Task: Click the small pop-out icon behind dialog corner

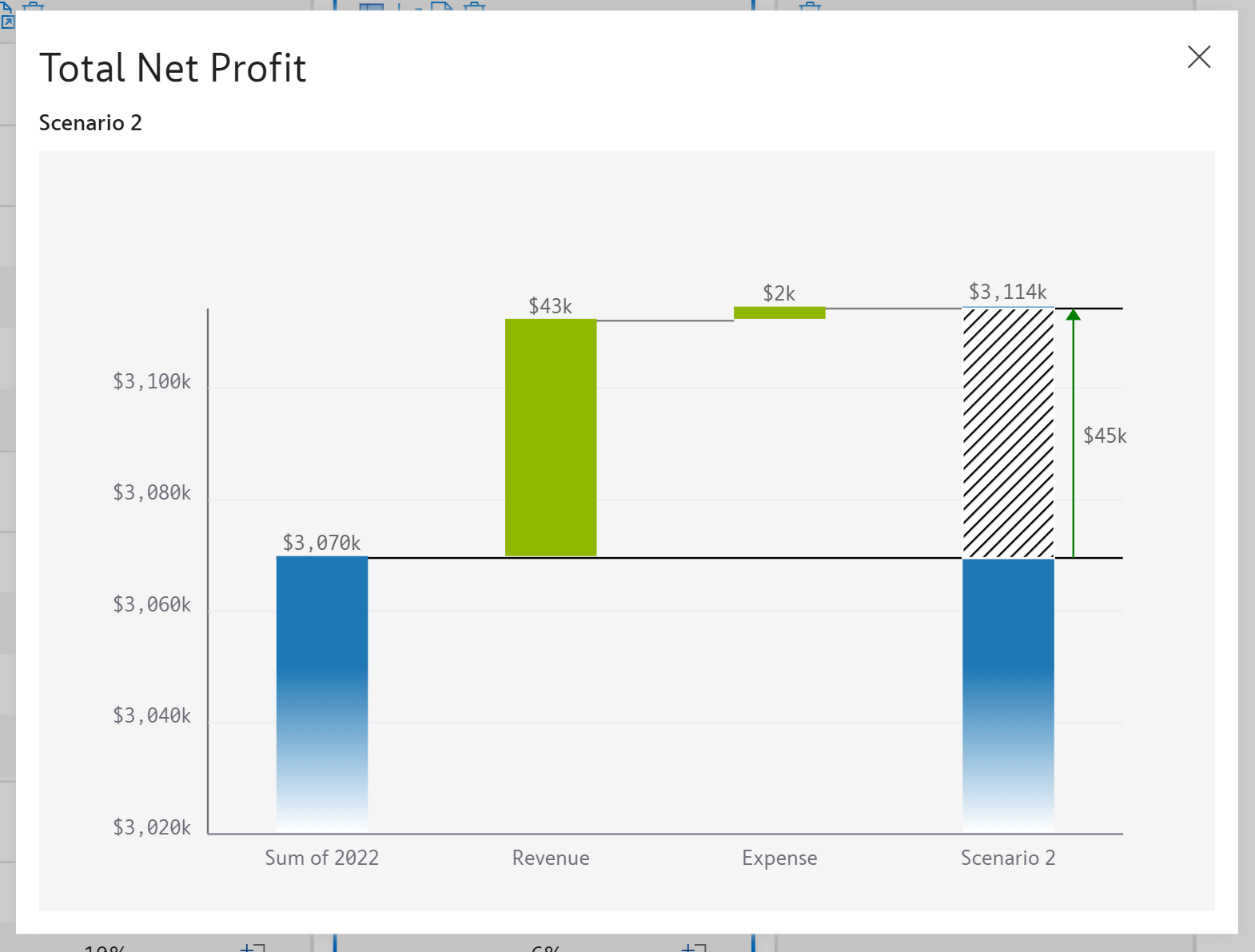Action: (x=7, y=22)
